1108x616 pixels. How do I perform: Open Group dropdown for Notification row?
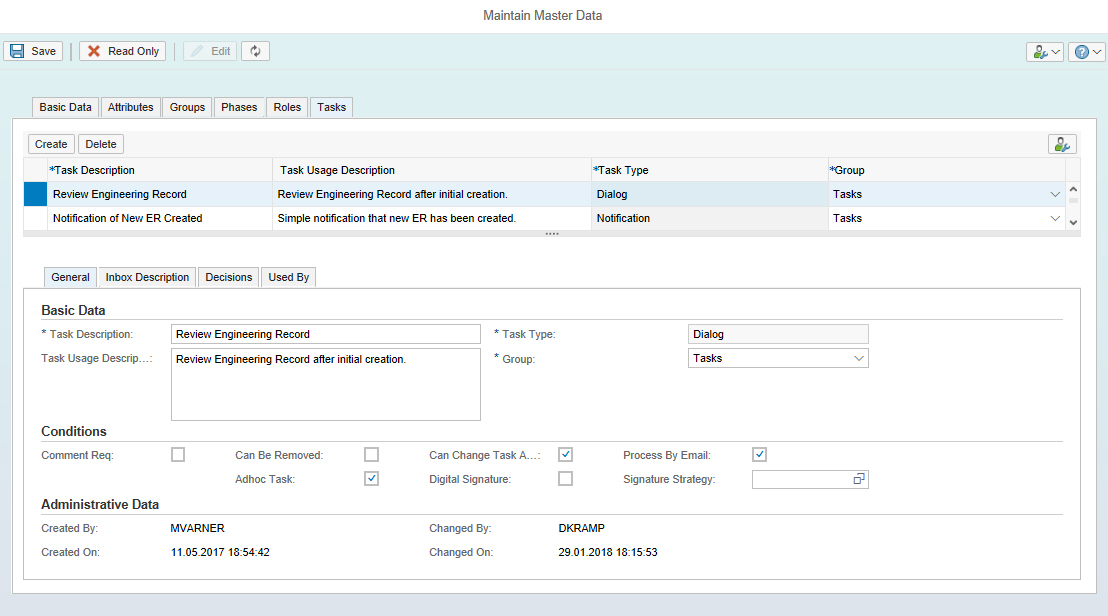point(1055,218)
